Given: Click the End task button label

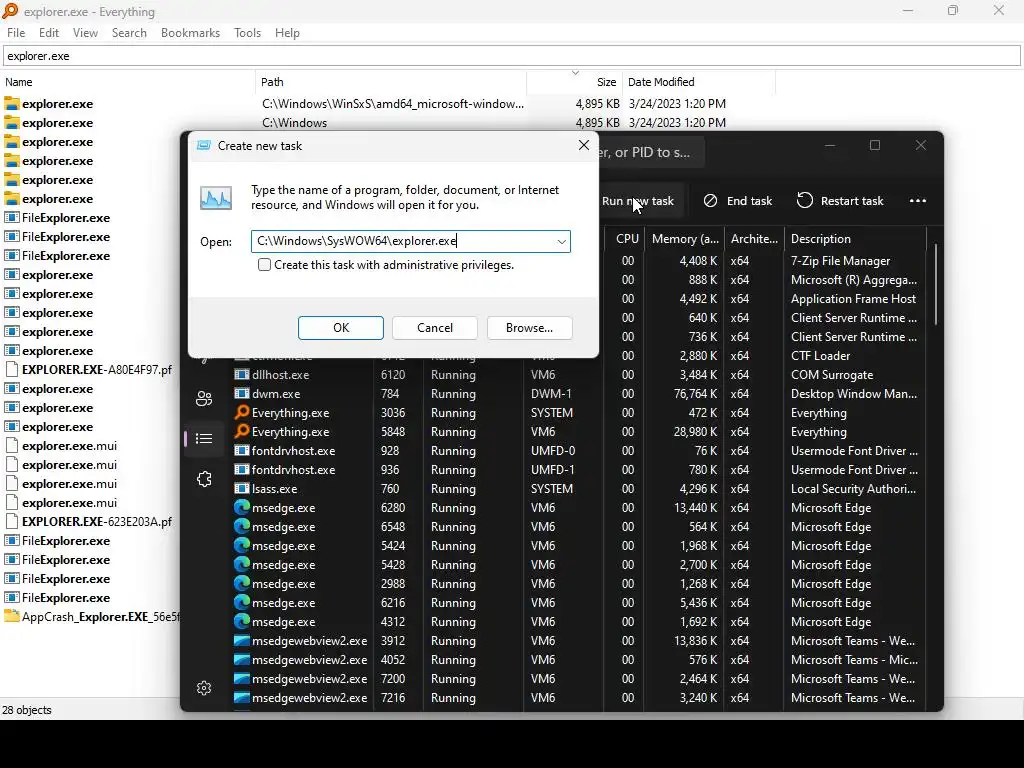Looking at the screenshot, I should tap(749, 200).
